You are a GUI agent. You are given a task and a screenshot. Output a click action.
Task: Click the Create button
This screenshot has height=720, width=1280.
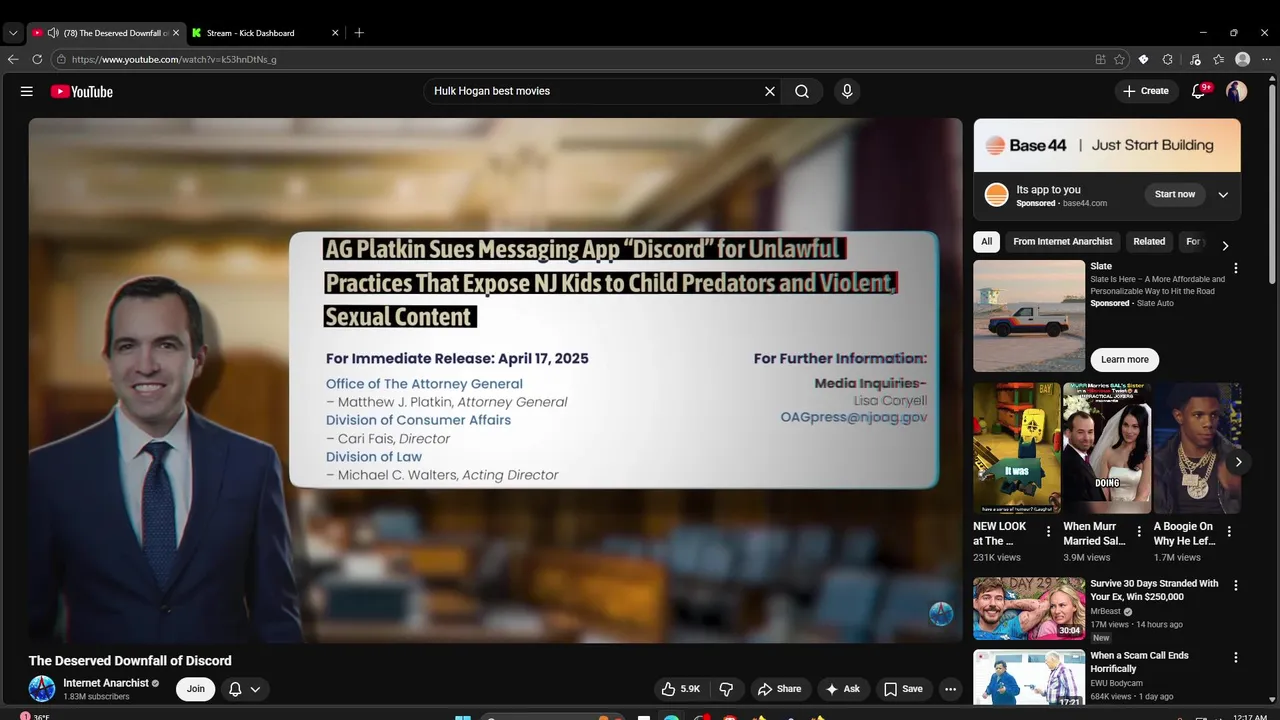click(x=1146, y=91)
